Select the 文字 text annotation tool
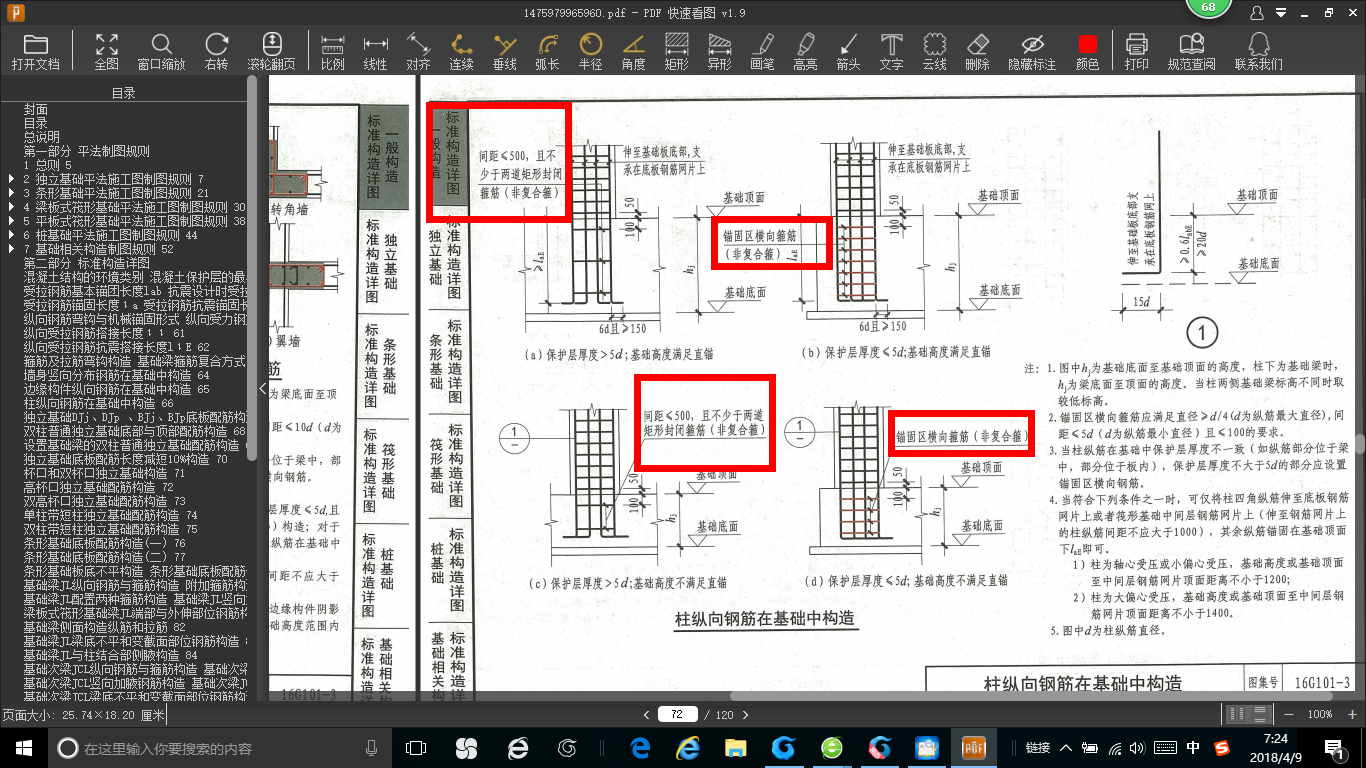 point(891,51)
